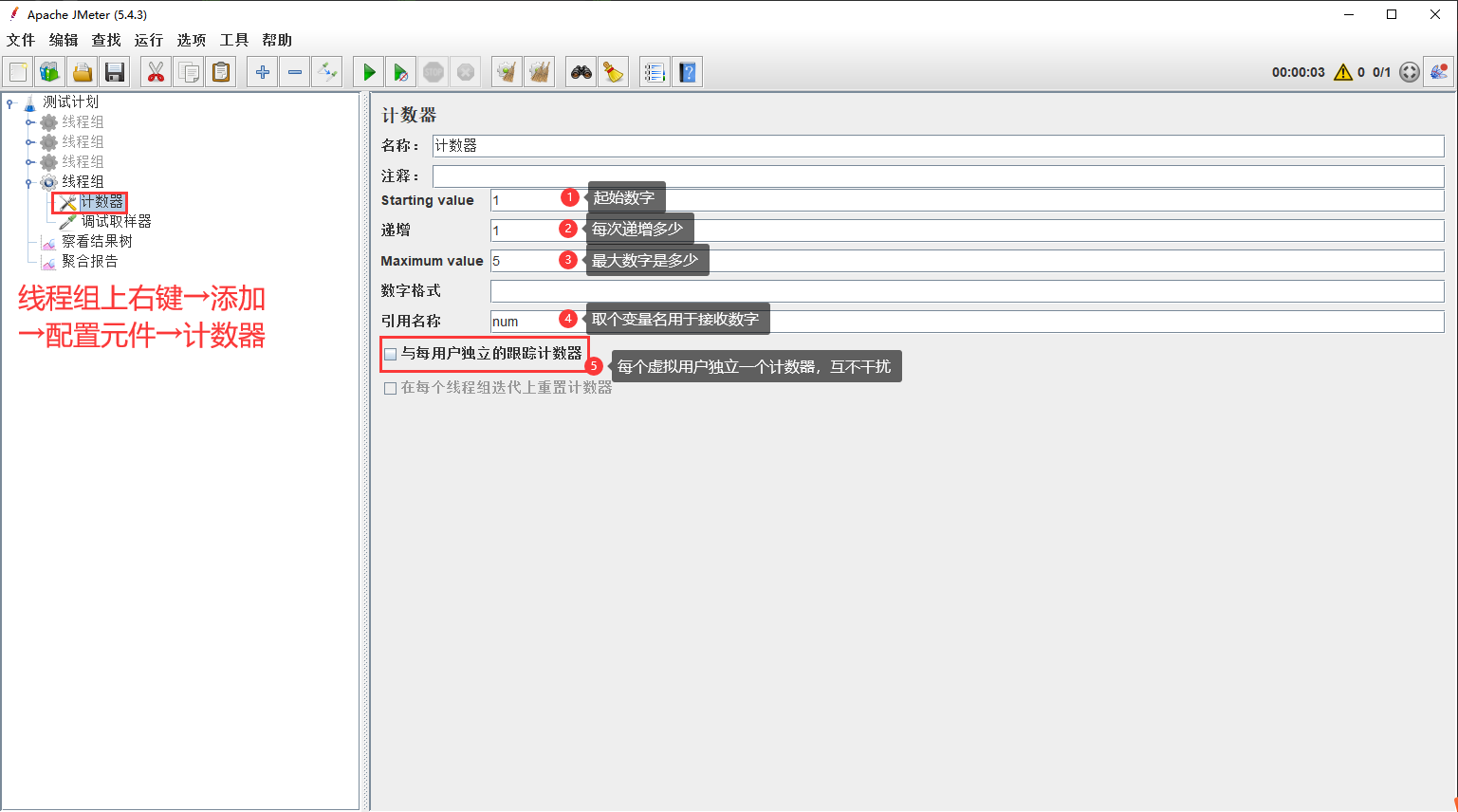Click the Function Helper list icon
Image resolution: width=1458 pixels, height=812 pixels.
tap(655, 72)
